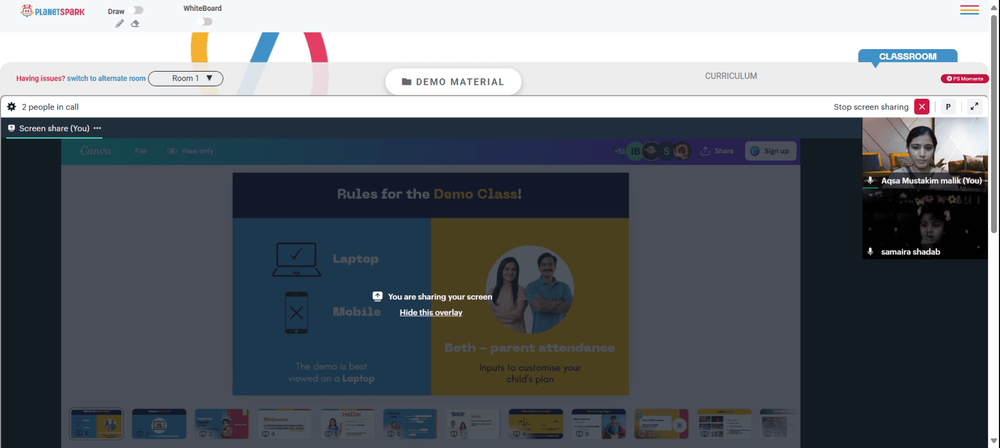Open the File menu in Canva

click(141, 151)
